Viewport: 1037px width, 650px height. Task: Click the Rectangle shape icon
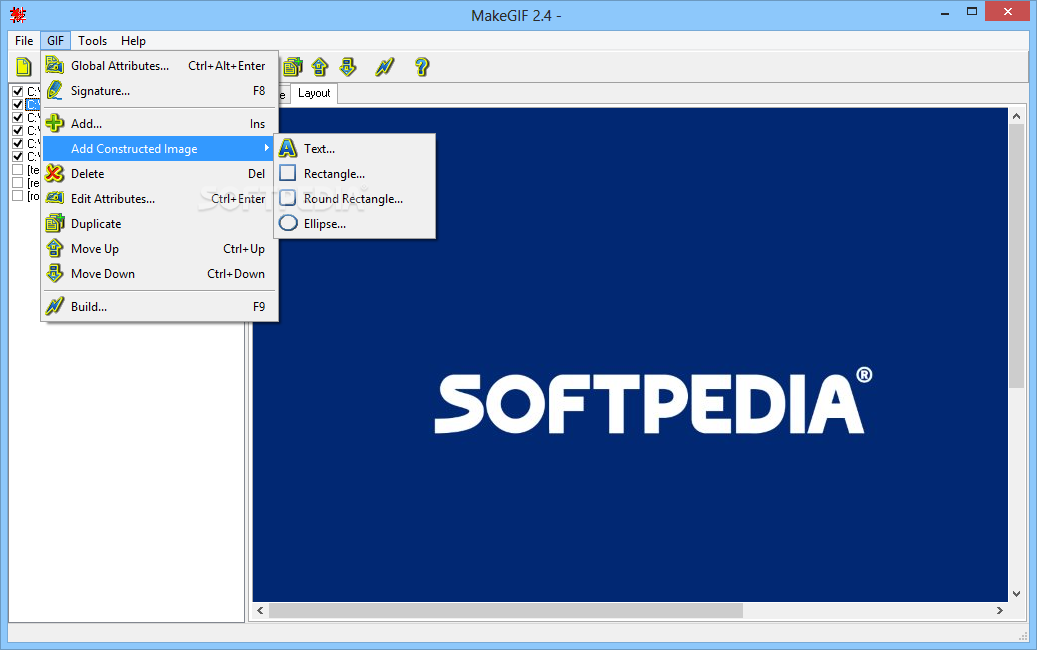point(288,173)
